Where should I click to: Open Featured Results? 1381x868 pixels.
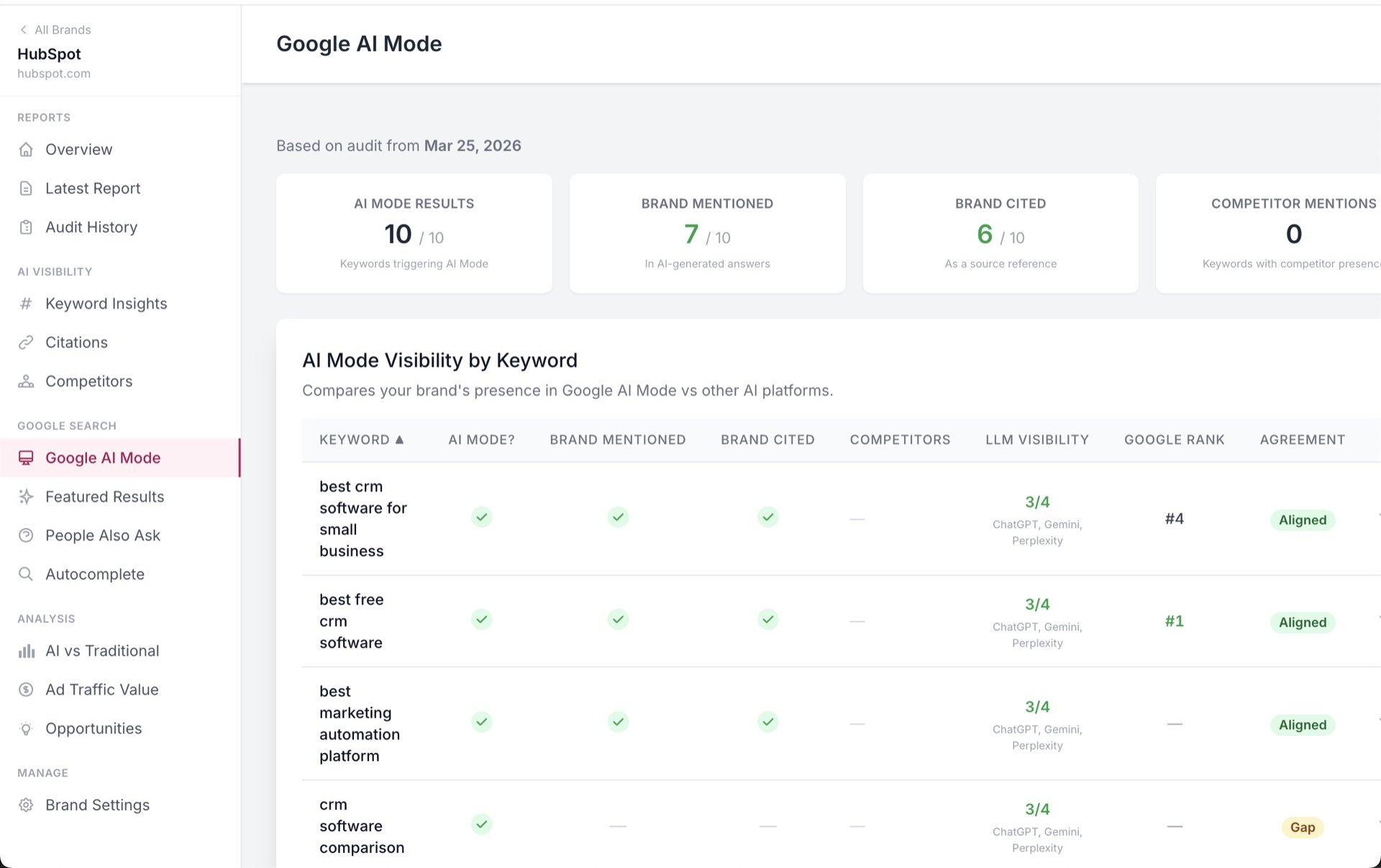tap(120, 497)
